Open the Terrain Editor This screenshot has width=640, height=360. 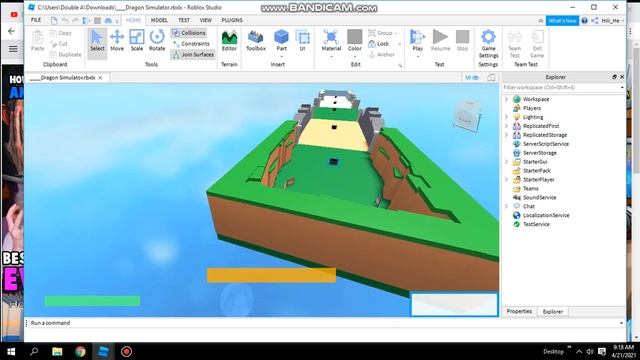(229, 41)
